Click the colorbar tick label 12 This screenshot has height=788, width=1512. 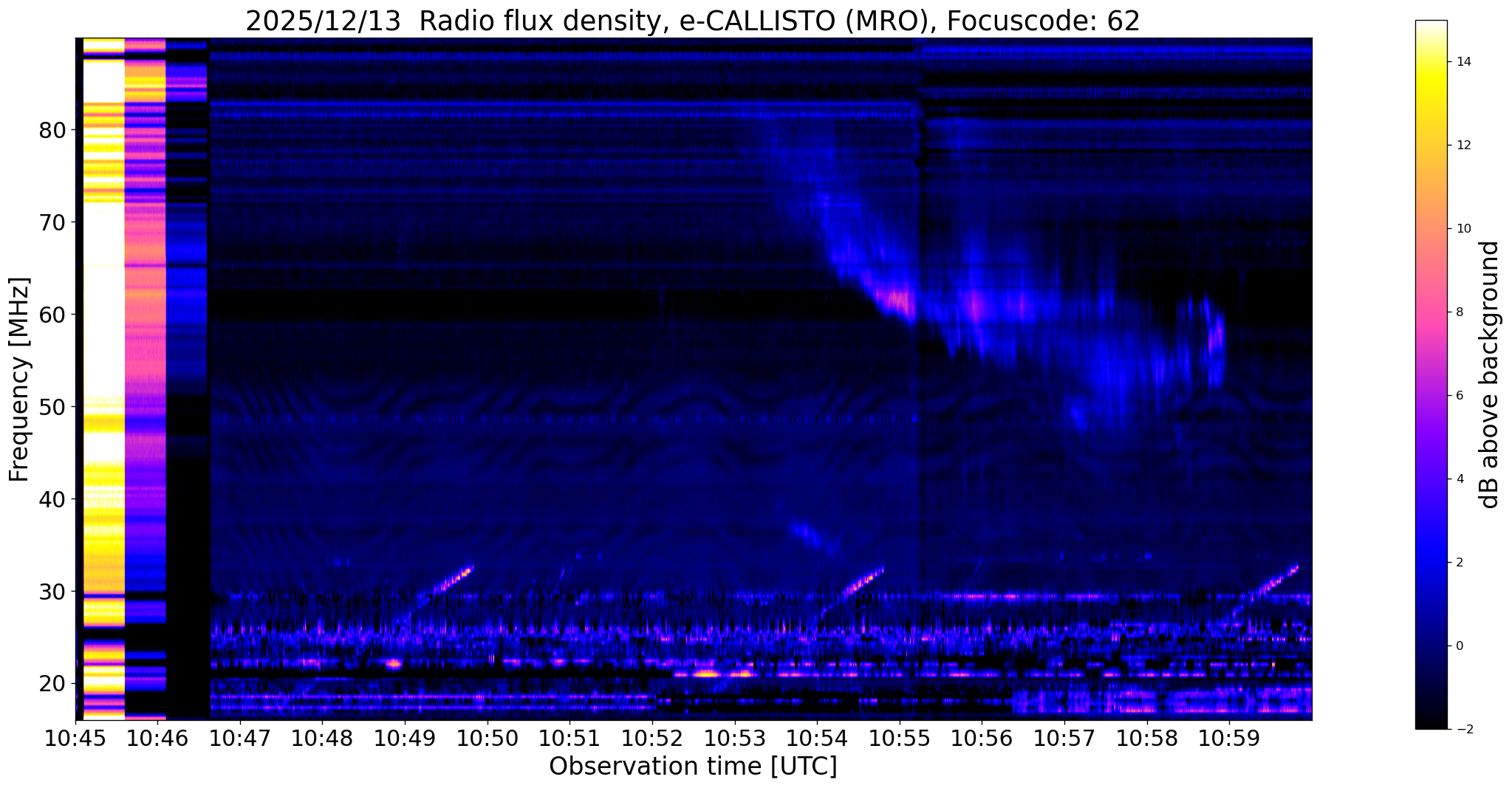[1463, 145]
